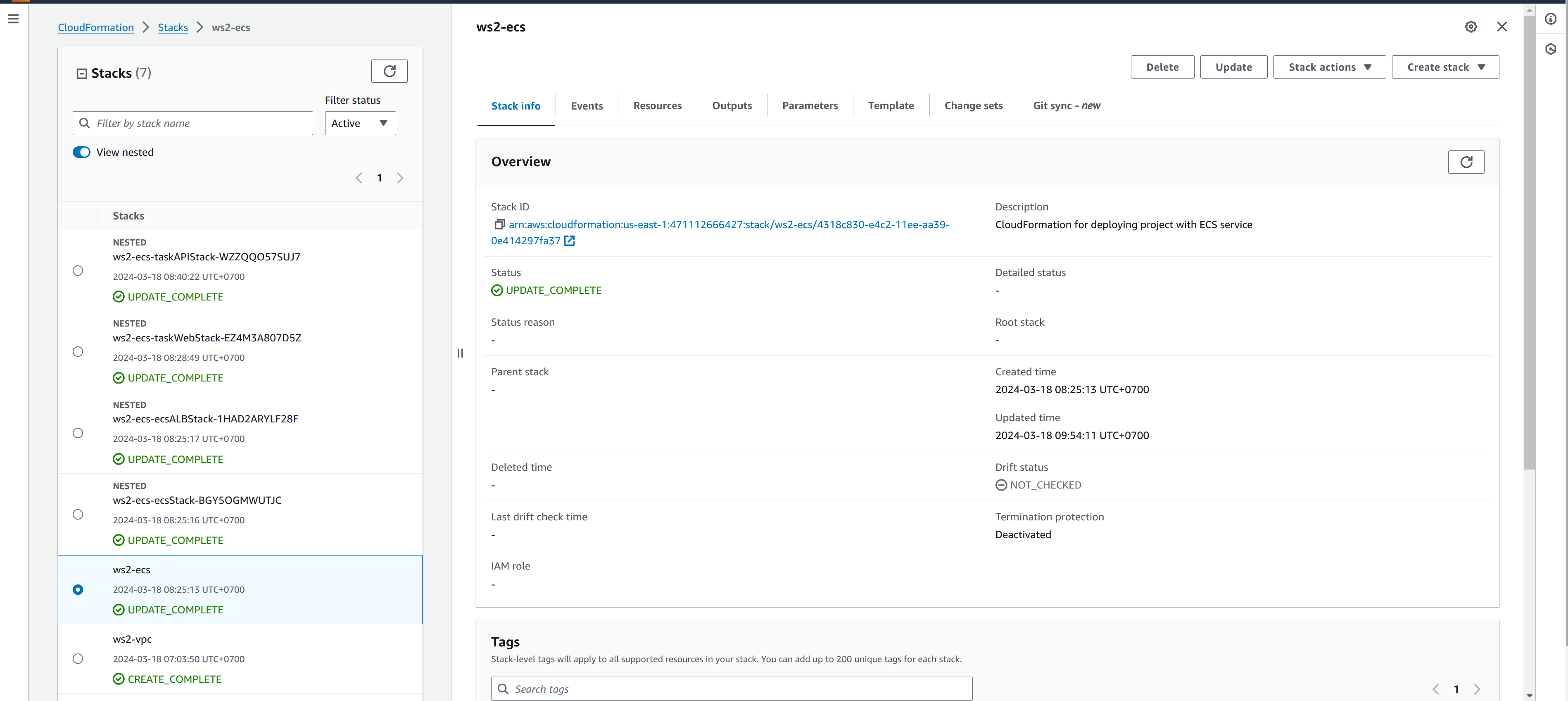Refresh the stacks list
Viewport: 1568px width, 701px height.
tap(389, 71)
